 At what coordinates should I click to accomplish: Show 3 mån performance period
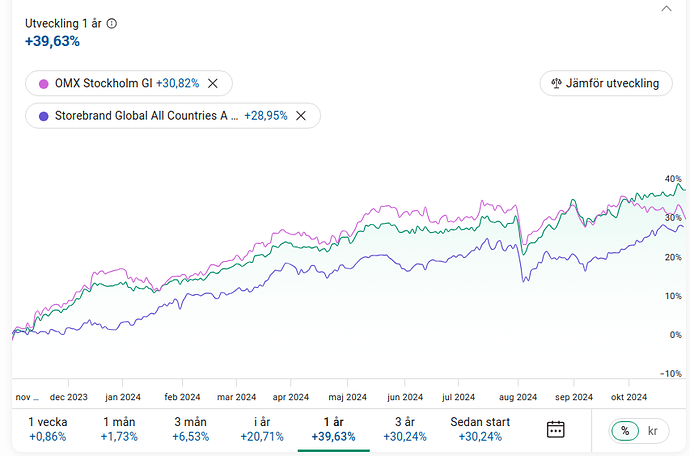click(x=190, y=429)
